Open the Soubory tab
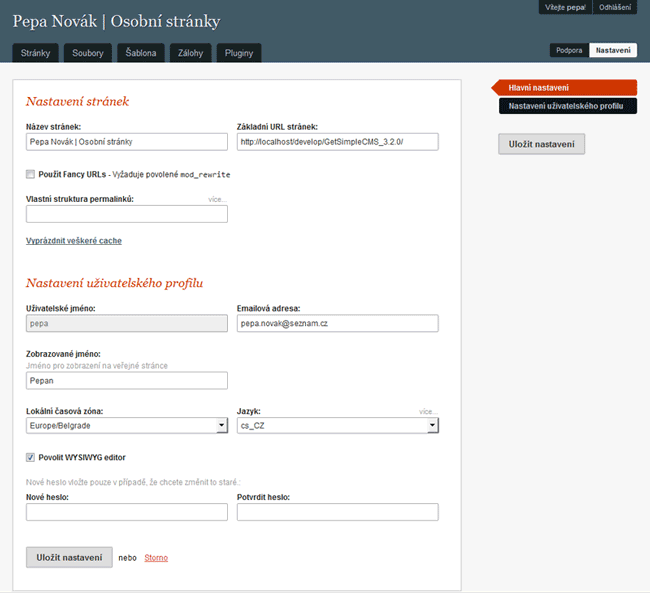 coord(87,53)
